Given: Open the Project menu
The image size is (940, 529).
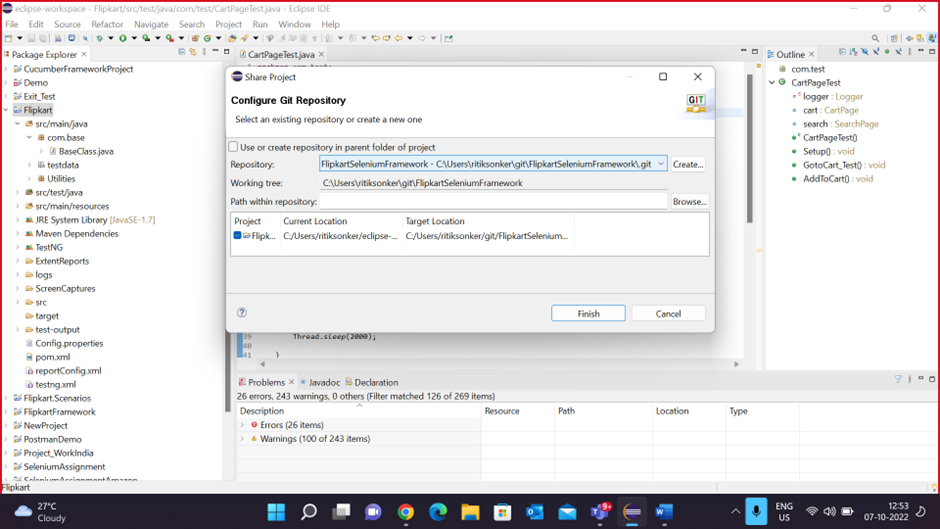Looking at the screenshot, I should pos(228,24).
